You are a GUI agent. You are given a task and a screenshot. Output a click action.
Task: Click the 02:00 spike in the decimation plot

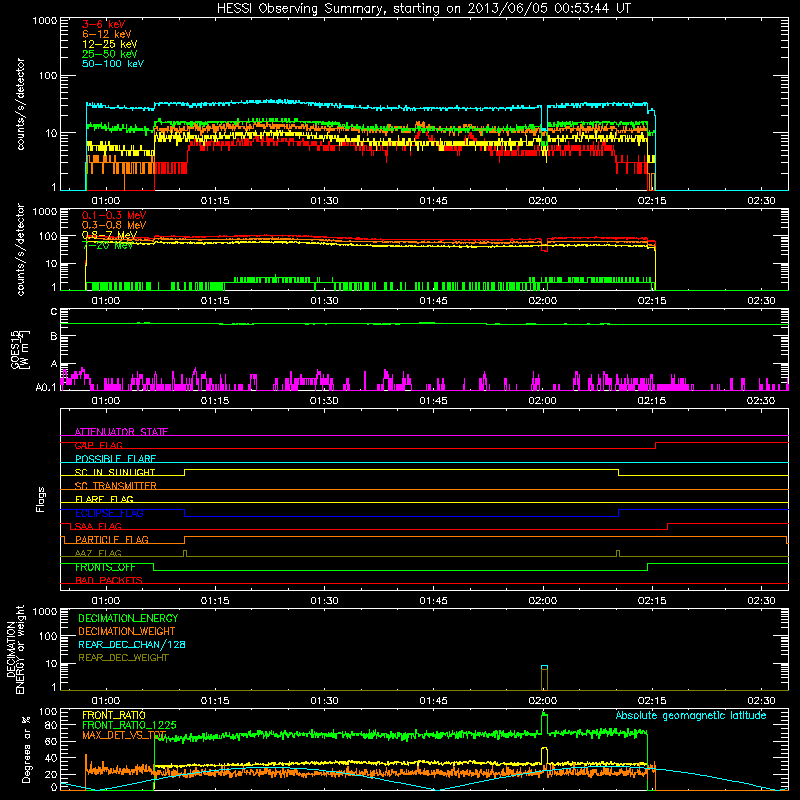tap(544, 678)
